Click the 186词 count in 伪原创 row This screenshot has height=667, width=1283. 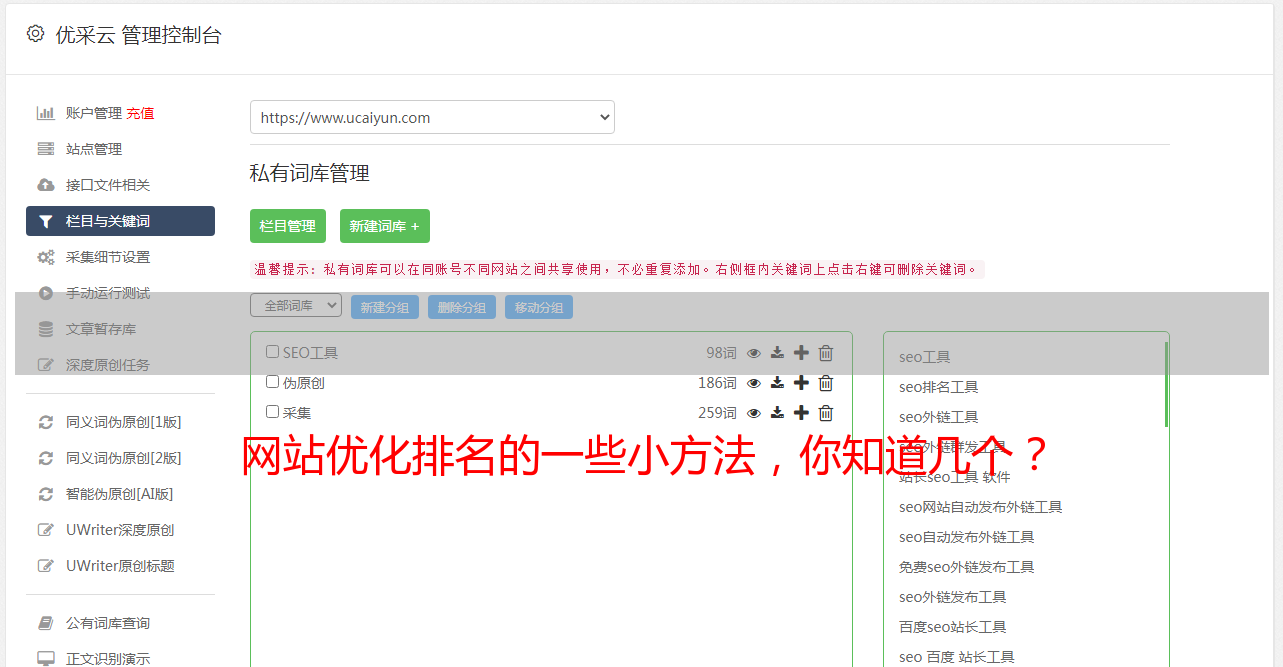717,383
